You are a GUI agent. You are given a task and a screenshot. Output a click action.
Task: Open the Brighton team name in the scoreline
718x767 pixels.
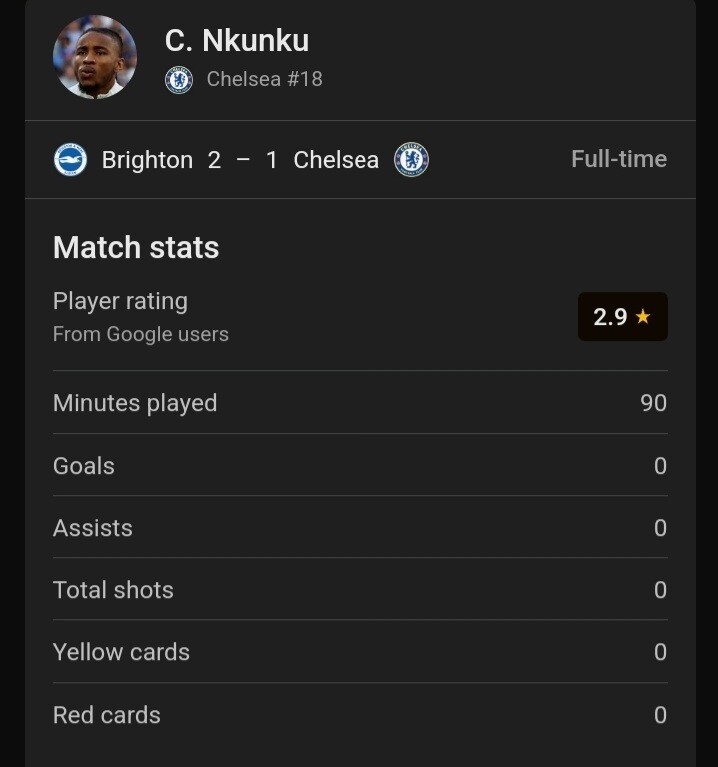coord(147,160)
